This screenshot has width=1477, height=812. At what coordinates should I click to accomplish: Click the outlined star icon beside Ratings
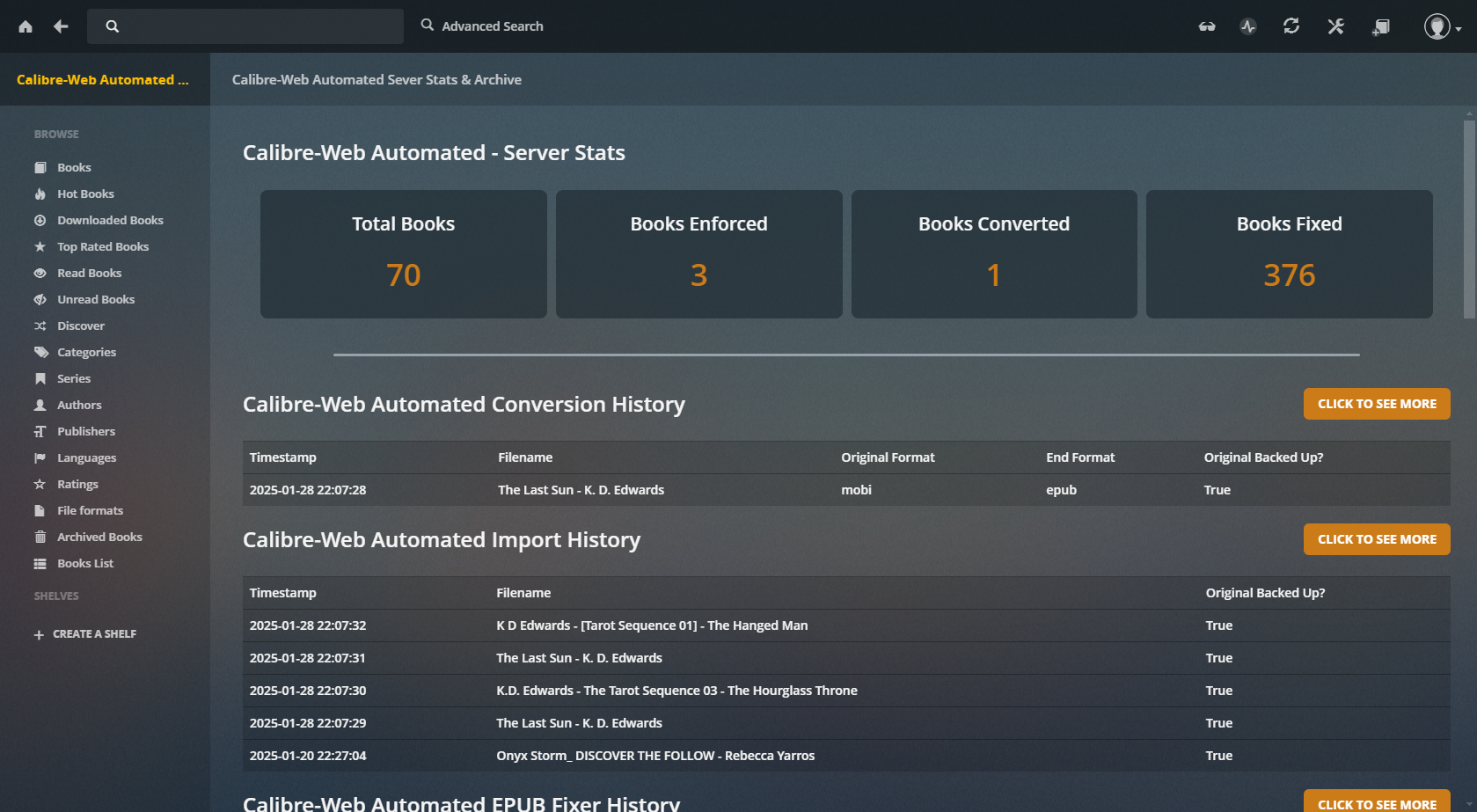pyautogui.click(x=40, y=484)
